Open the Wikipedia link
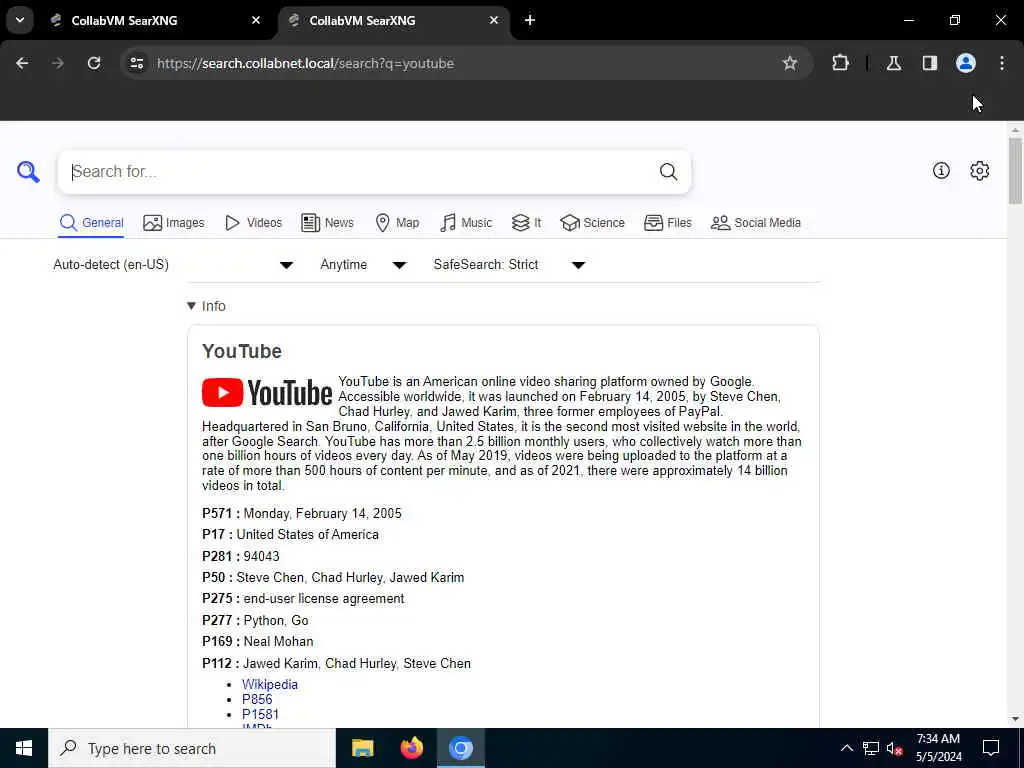The height and width of the screenshot is (768, 1024). 270,684
